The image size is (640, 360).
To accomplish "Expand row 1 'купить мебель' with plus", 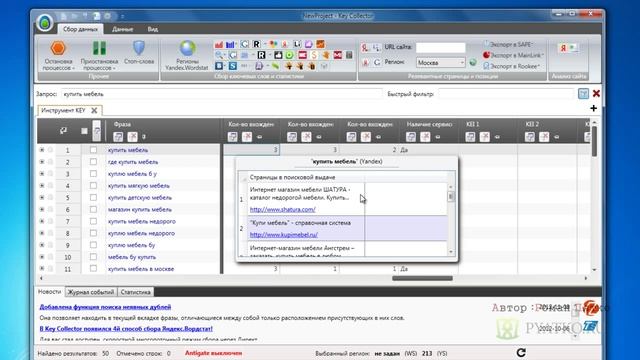I will pyautogui.click(x=42, y=150).
